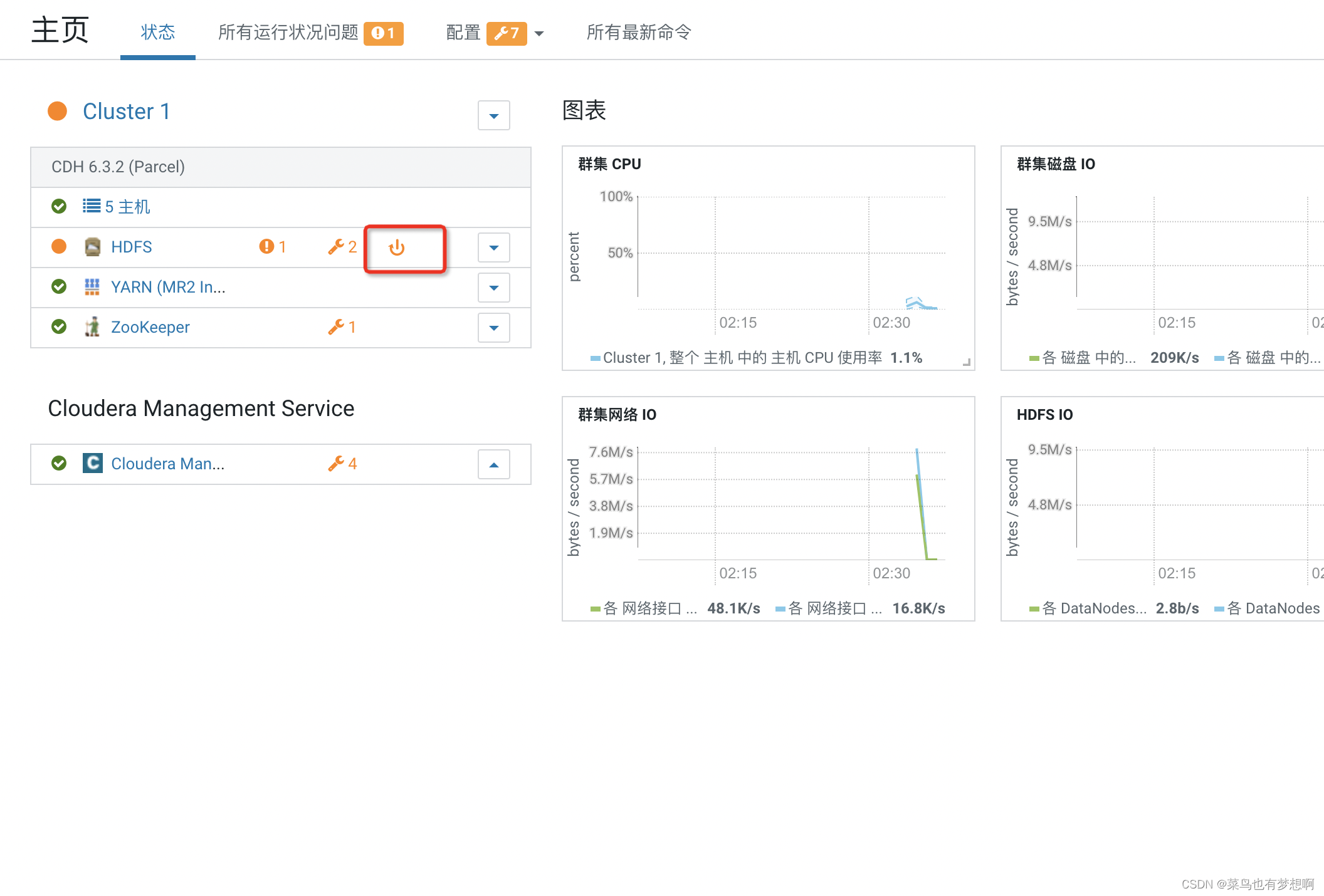This screenshot has width=1324, height=896.
Task: Click the green ZooKeeper health check icon
Action: (x=59, y=326)
